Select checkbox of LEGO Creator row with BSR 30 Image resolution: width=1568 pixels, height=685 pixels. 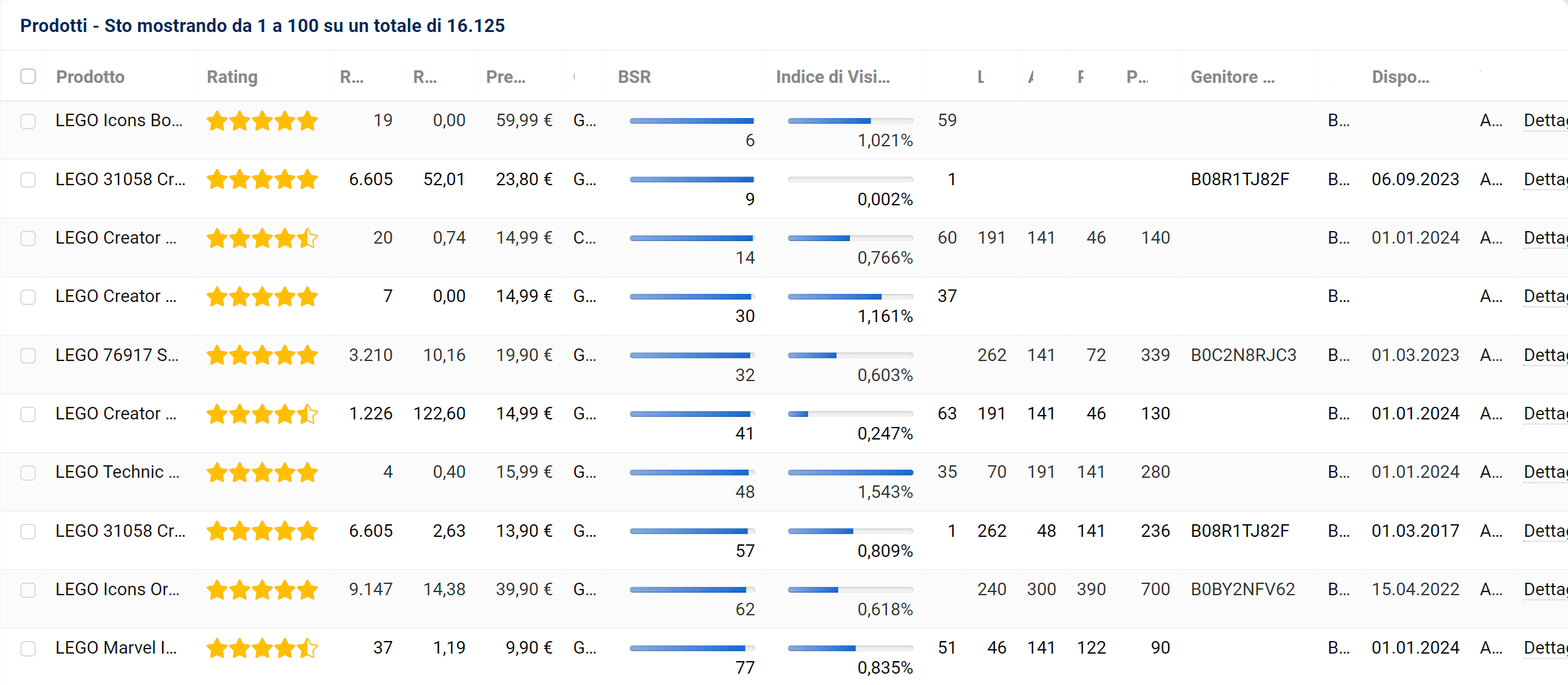pos(28,296)
